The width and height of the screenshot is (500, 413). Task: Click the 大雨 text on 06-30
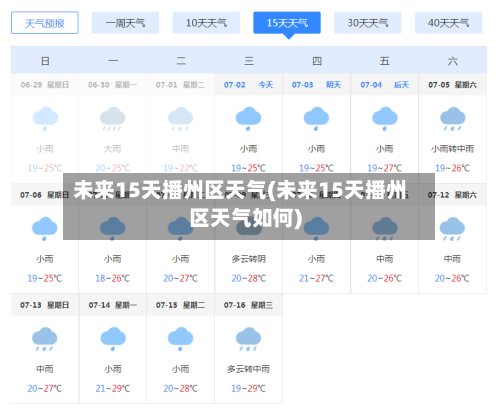click(x=113, y=149)
